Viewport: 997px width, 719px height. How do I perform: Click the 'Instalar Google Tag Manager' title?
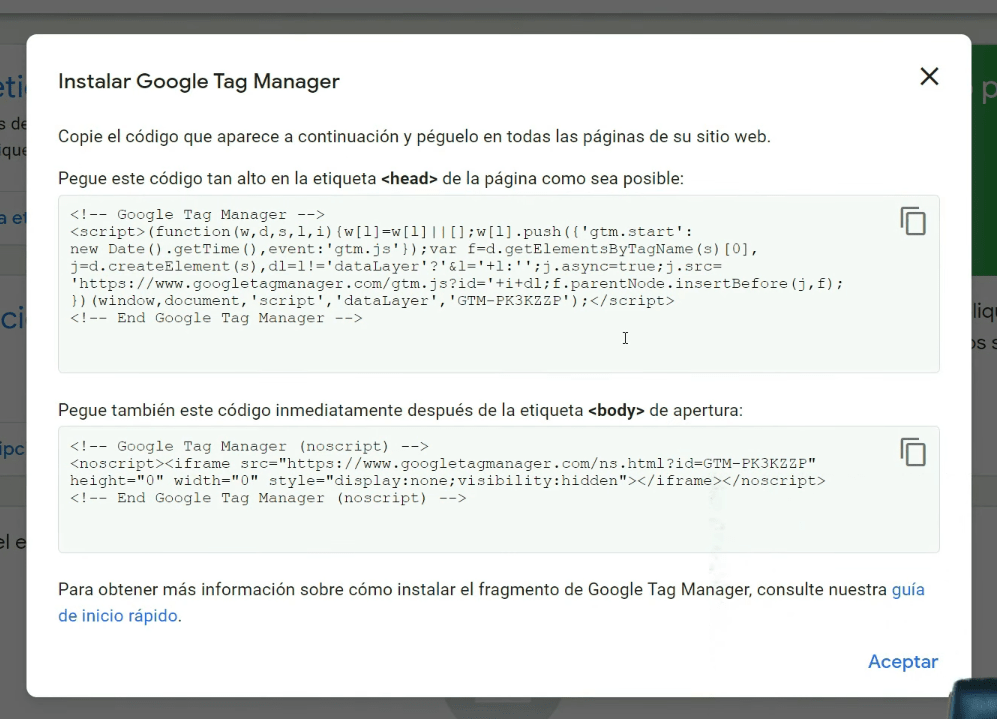click(x=198, y=81)
